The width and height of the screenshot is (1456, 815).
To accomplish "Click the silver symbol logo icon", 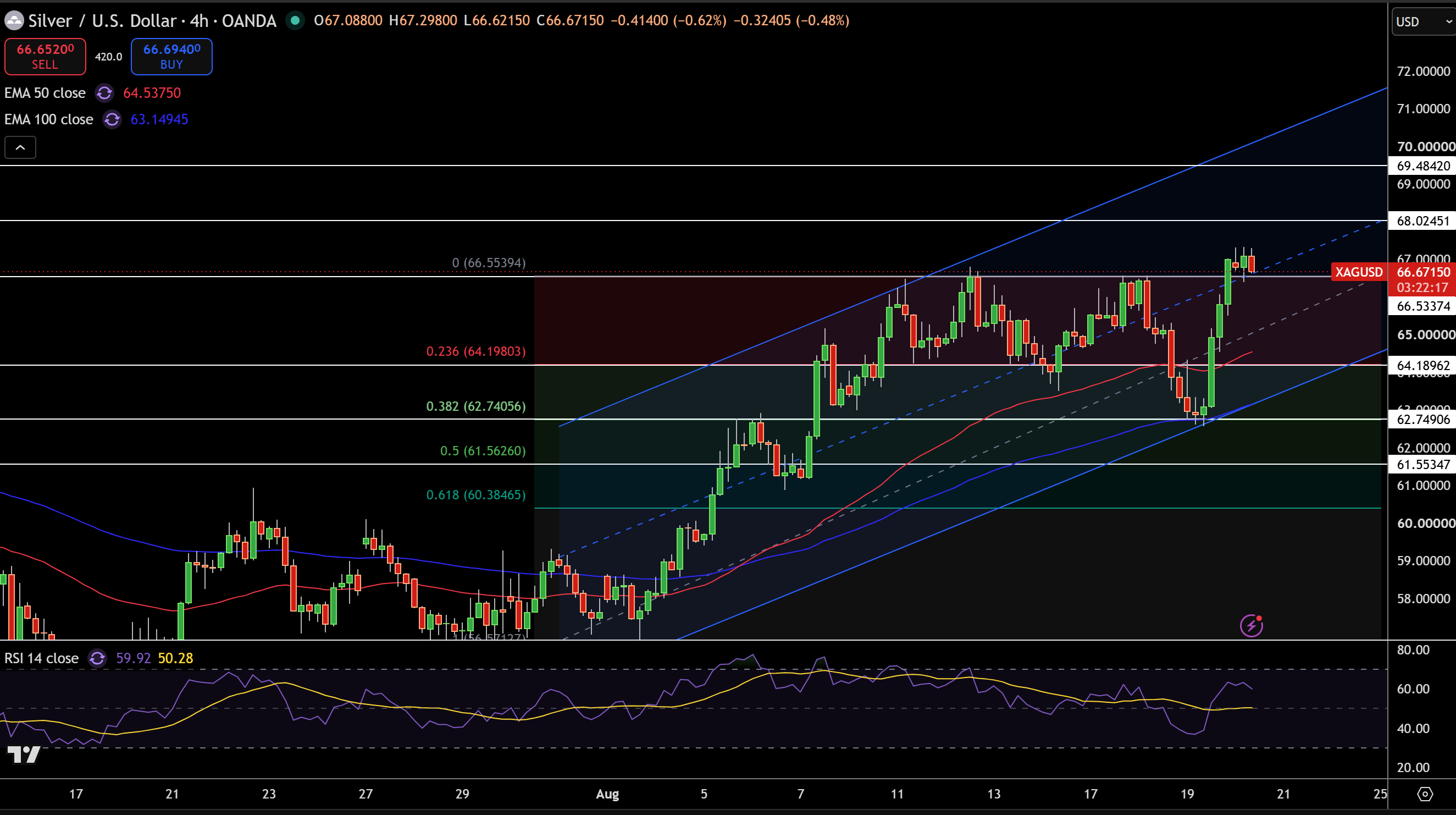I will point(14,21).
